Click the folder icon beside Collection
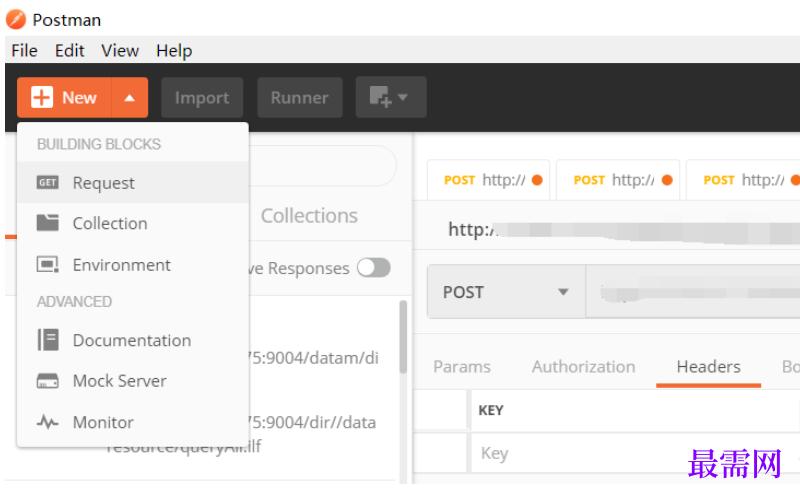This screenshot has height=495, width=800. tap(47, 222)
